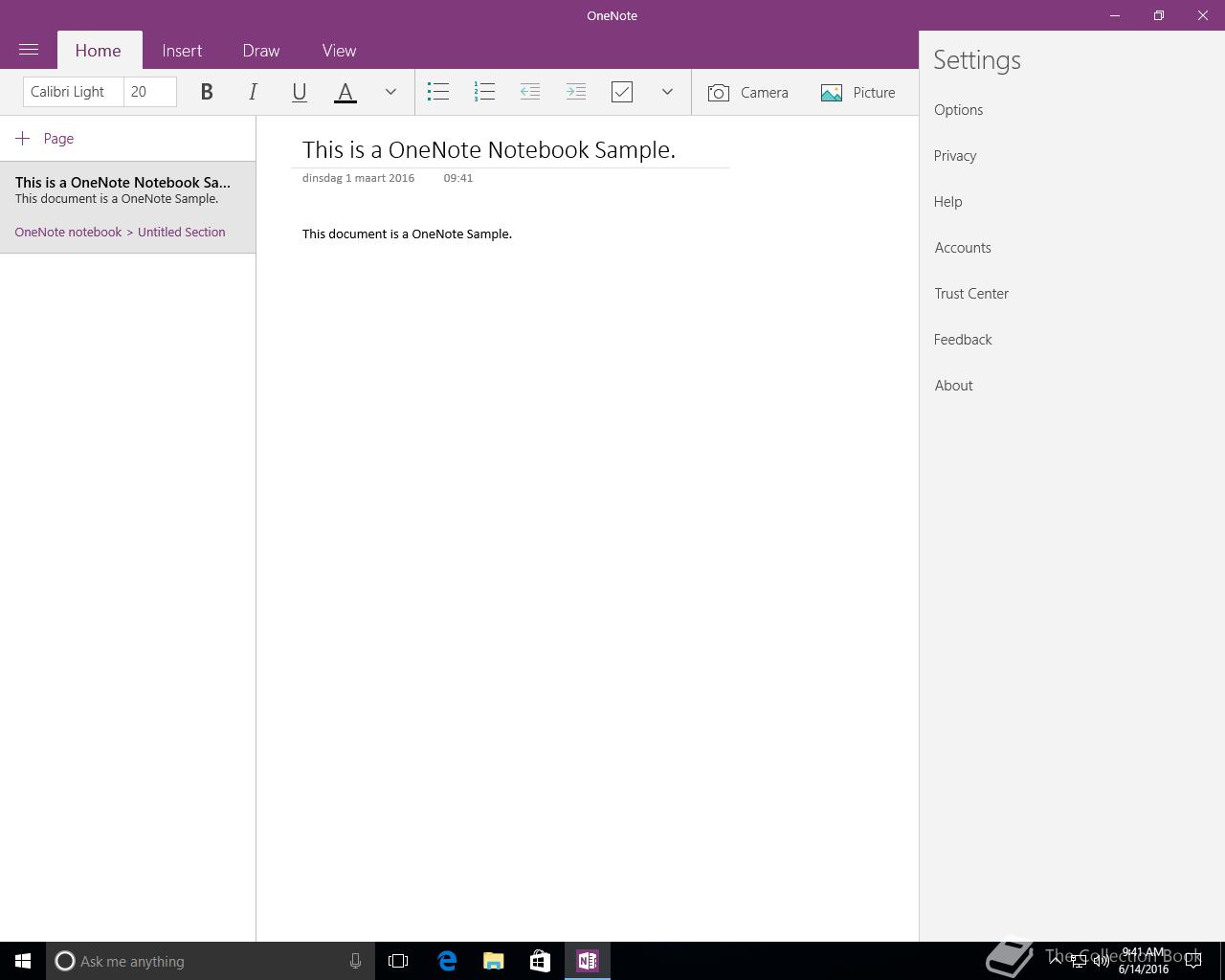Open the OneNote notebook breadcrumb link
Screen dimensions: 1225x980
(68, 233)
